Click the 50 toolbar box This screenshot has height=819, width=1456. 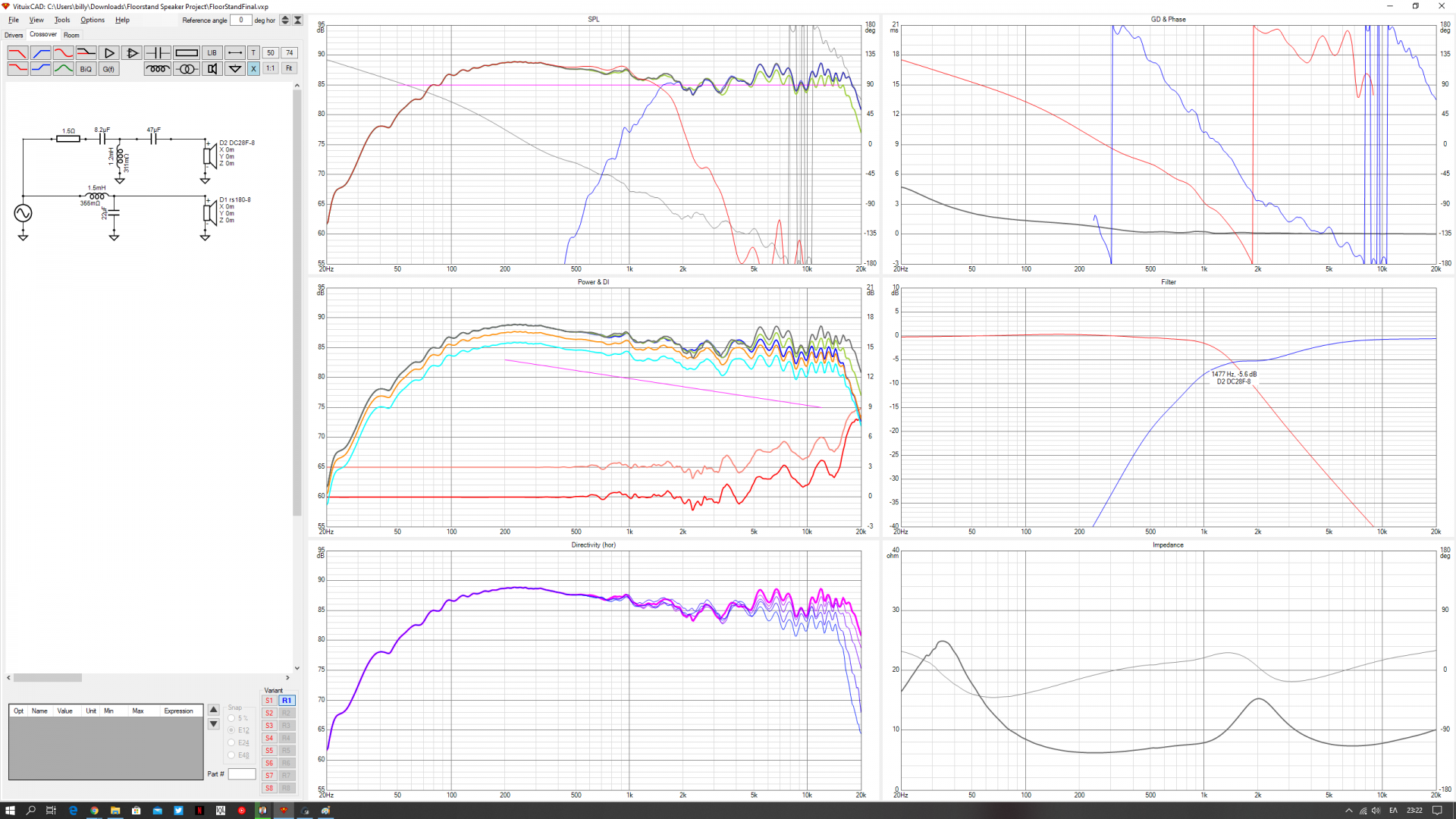271,53
